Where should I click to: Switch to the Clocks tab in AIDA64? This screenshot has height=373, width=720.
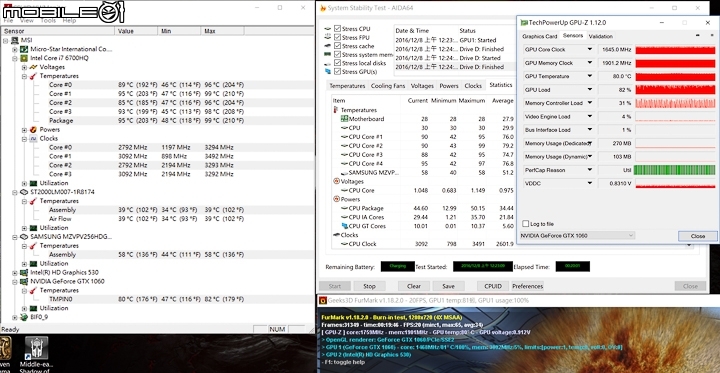pos(472,86)
